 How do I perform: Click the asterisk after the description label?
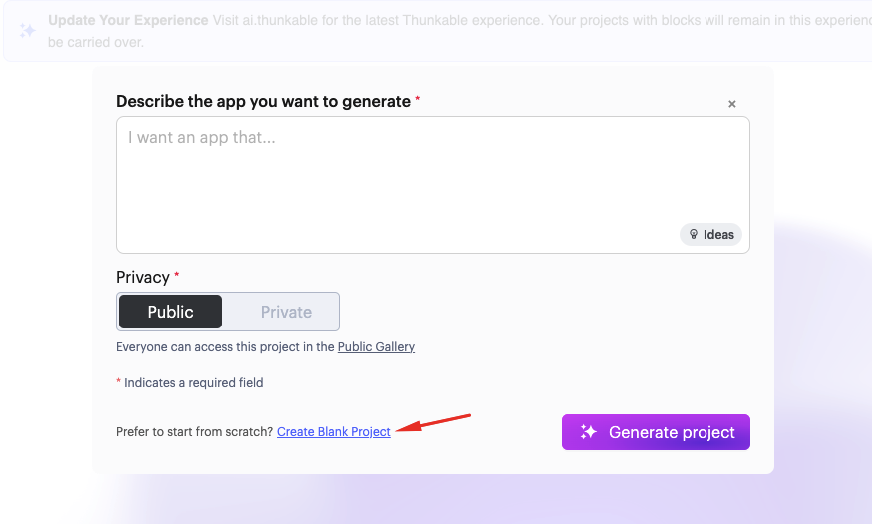coord(418,100)
